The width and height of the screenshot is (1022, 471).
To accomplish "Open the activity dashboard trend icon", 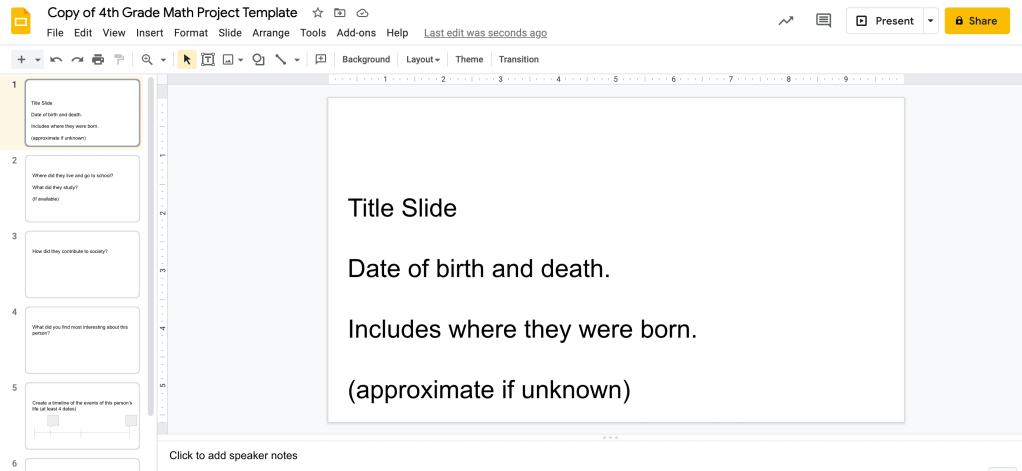I will 786,21.
